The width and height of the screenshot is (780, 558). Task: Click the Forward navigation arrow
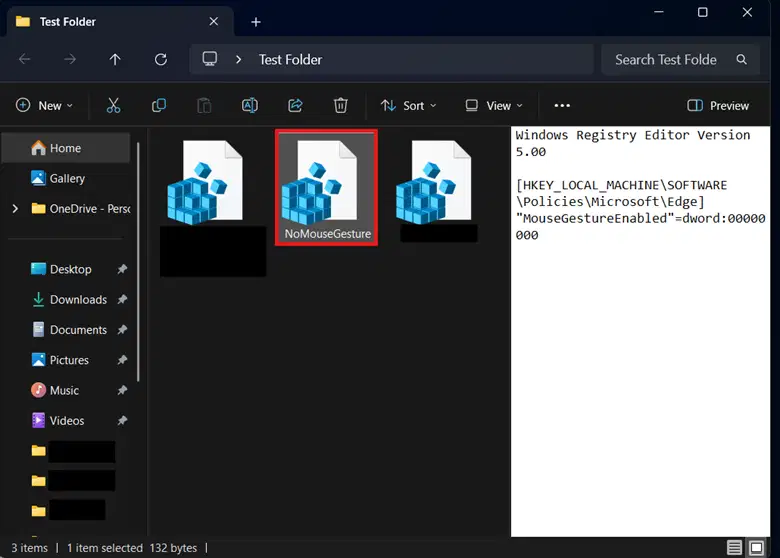(x=70, y=60)
